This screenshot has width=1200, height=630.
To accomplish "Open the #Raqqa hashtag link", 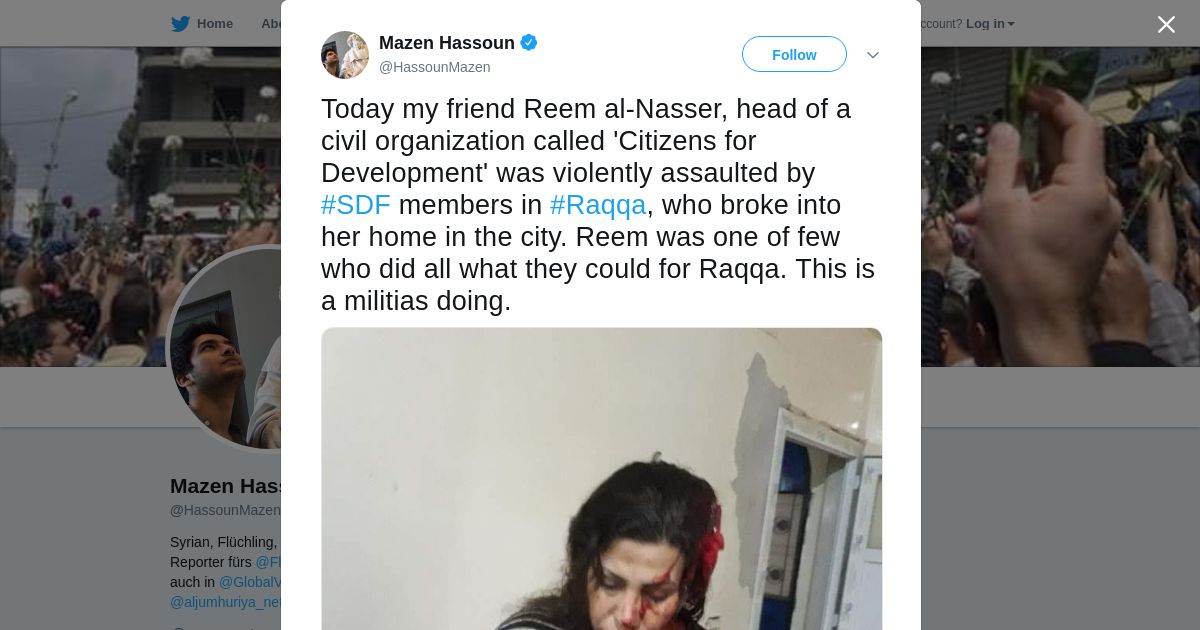I will click(598, 205).
